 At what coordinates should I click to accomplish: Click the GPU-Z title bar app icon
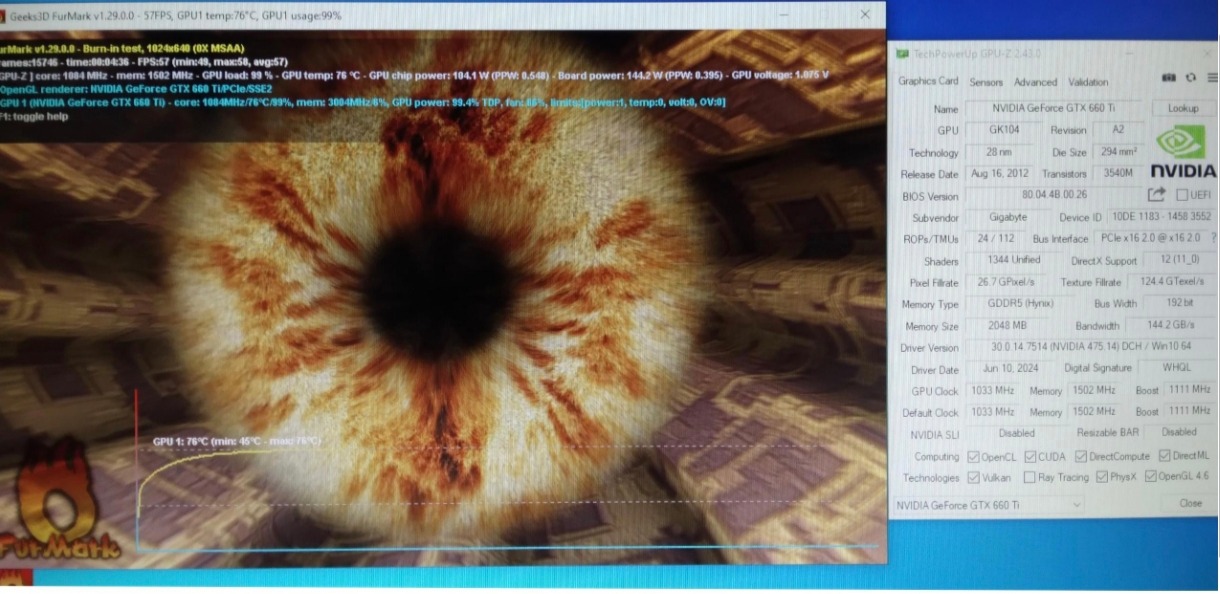[902, 54]
